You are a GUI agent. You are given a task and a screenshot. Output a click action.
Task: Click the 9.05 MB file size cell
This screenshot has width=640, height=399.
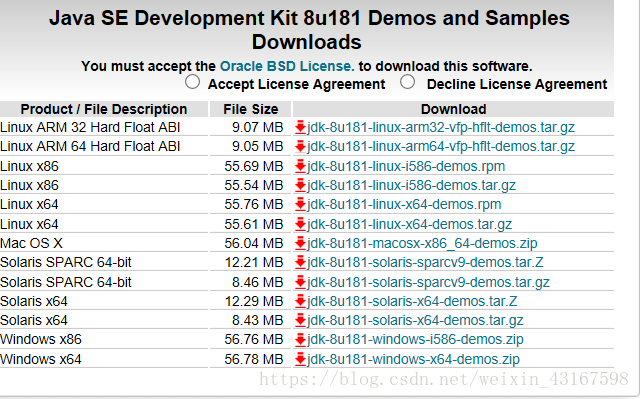(x=250, y=146)
